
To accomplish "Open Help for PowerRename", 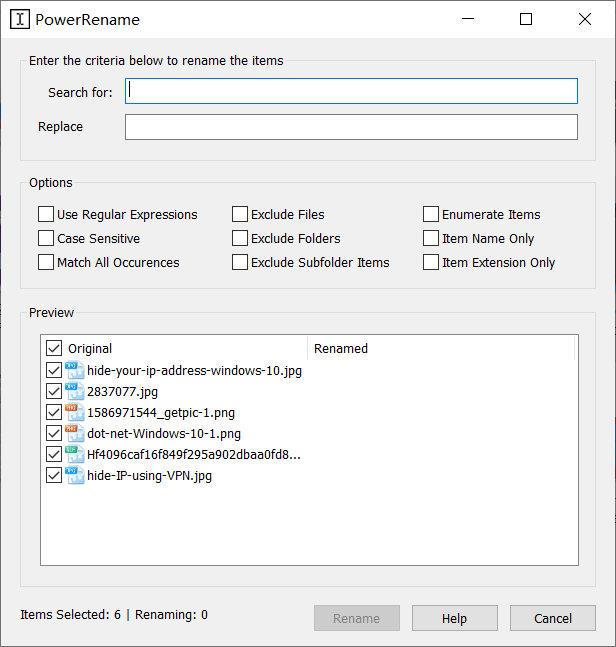I will pos(455,618).
